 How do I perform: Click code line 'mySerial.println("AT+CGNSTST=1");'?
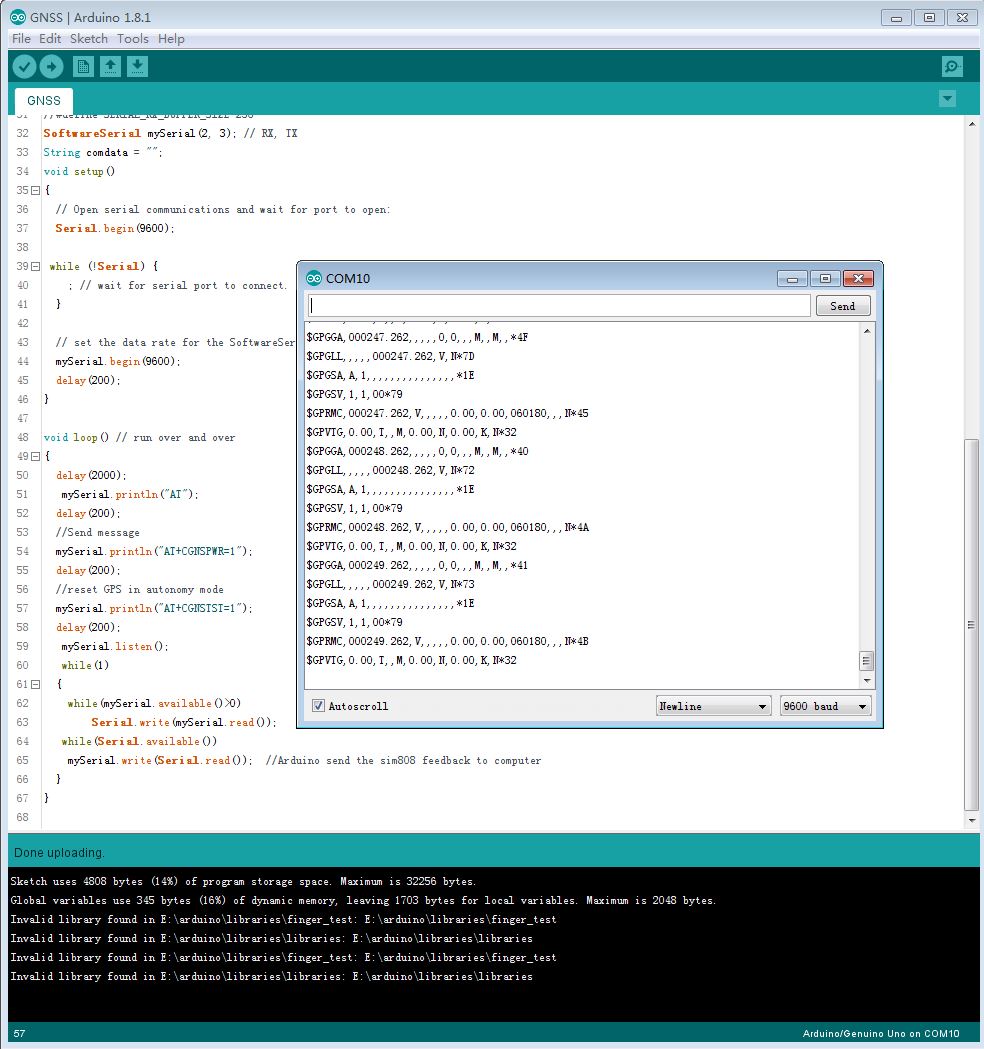point(154,608)
